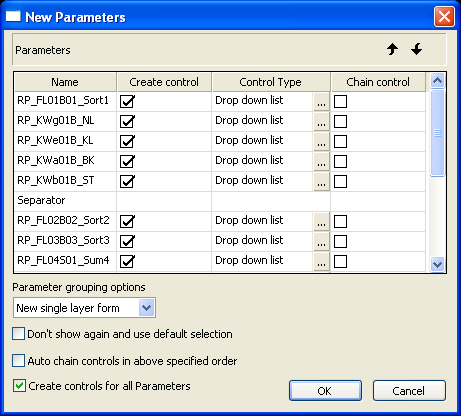Check Don't show again and use default selection
This screenshot has width=461, height=416.
[x=18, y=334]
